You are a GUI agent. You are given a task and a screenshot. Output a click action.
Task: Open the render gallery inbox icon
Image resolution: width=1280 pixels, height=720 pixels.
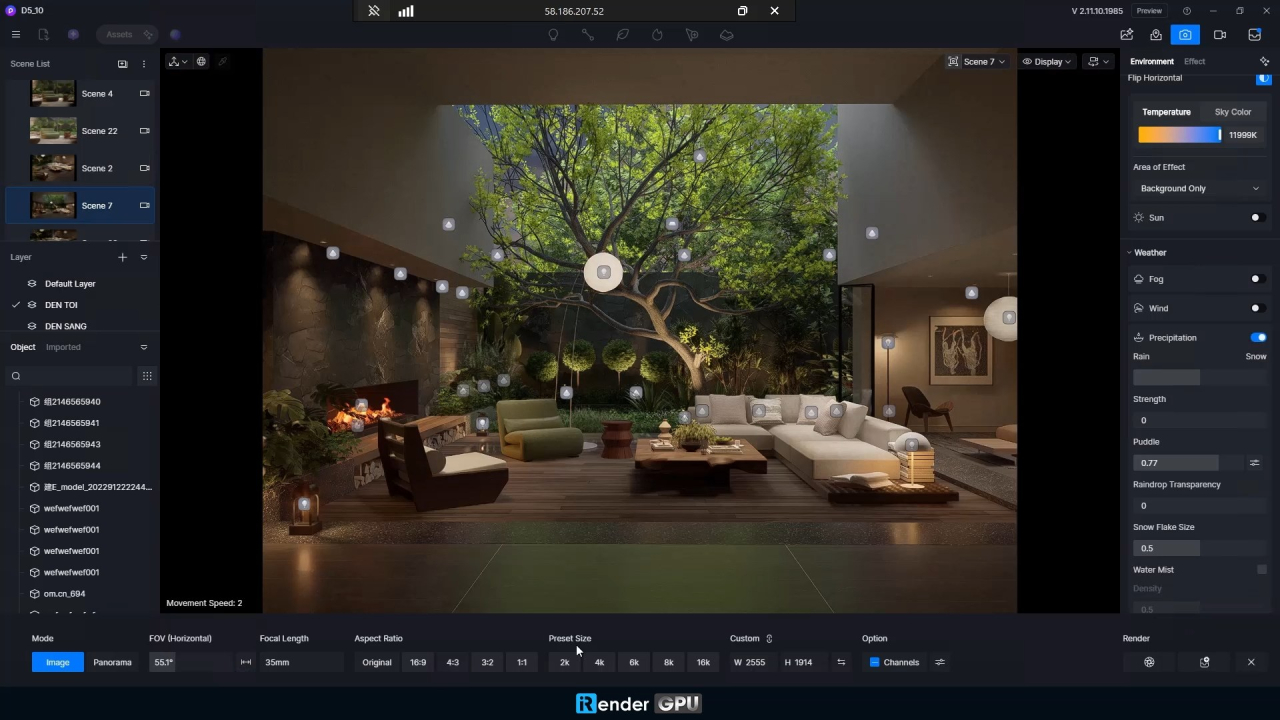[1254, 35]
